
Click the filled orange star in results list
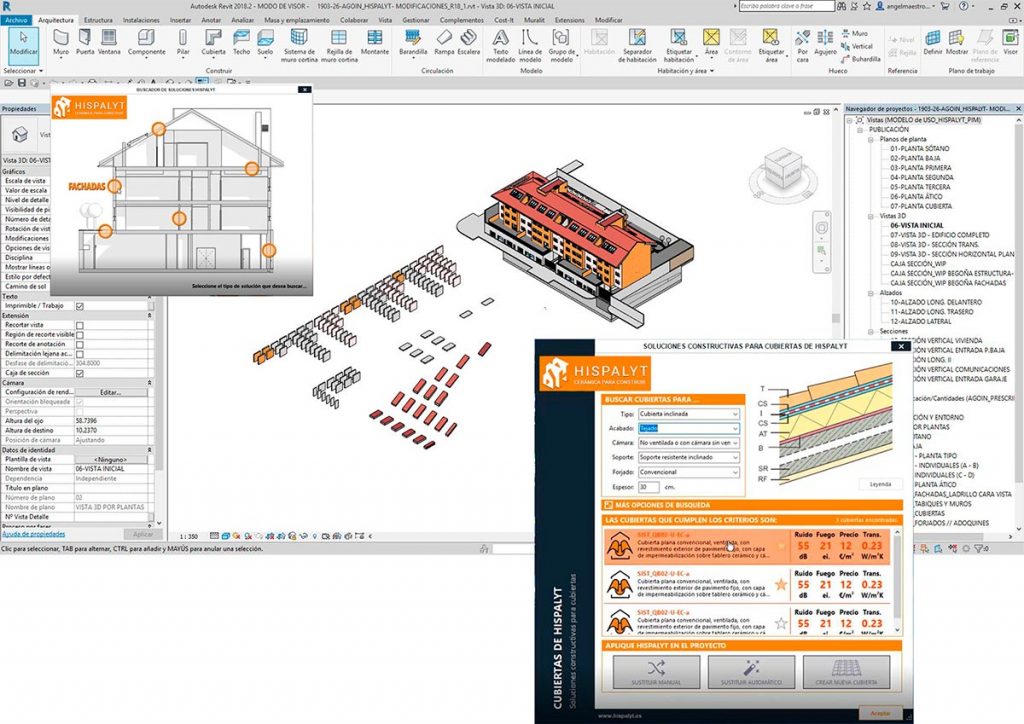781,585
